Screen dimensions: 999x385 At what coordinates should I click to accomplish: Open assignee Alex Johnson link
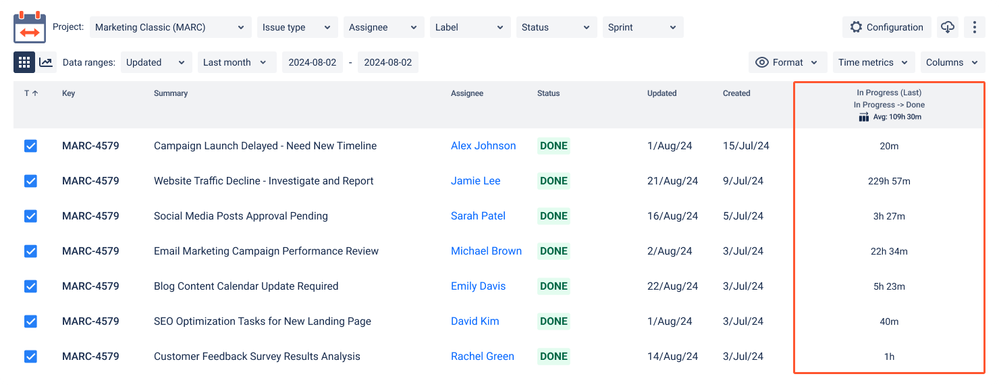(483, 146)
